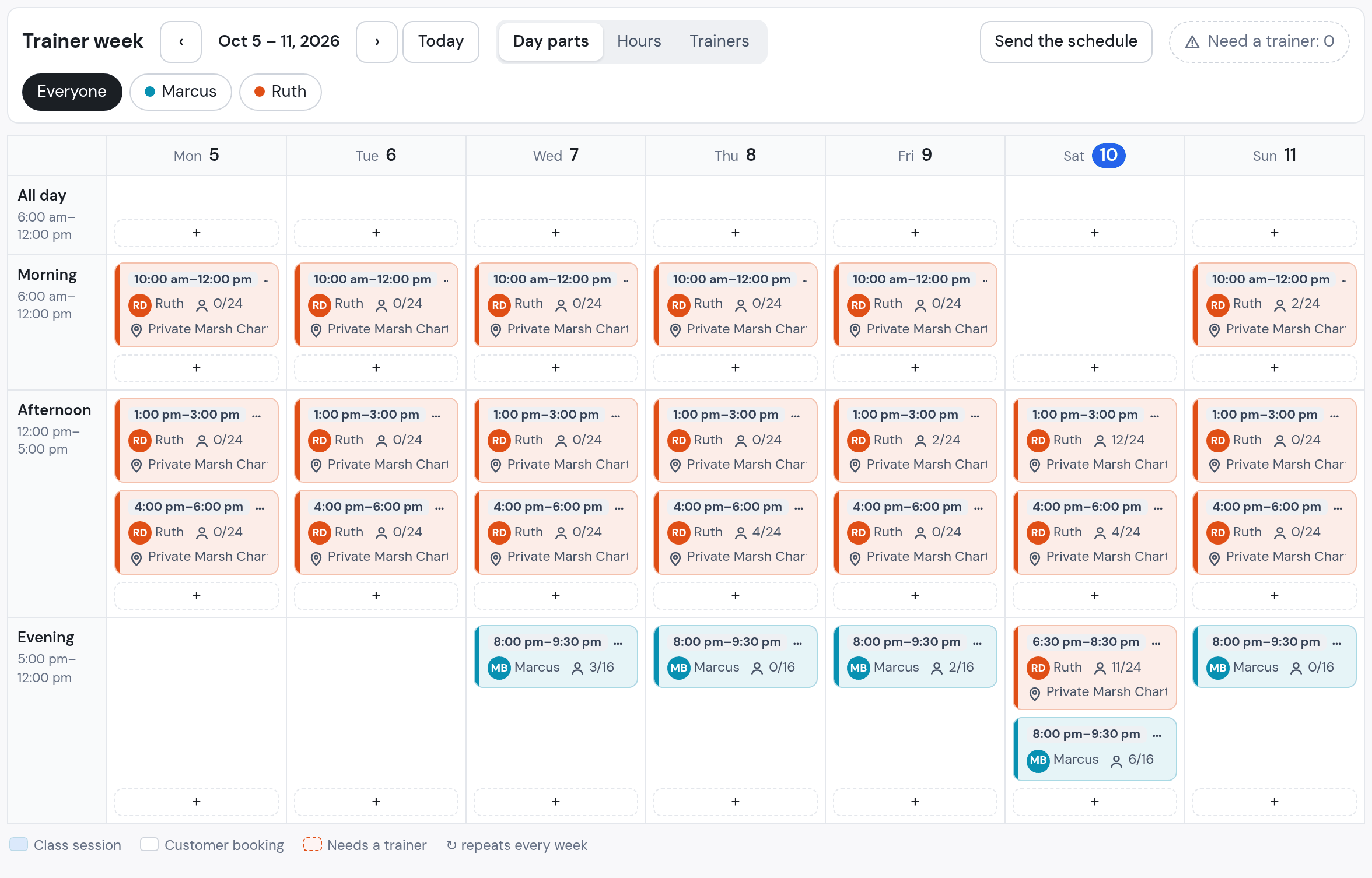Open Tuesday 4:00 pm Ruth session
The image size is (1372, 878).
click(376, 532)
